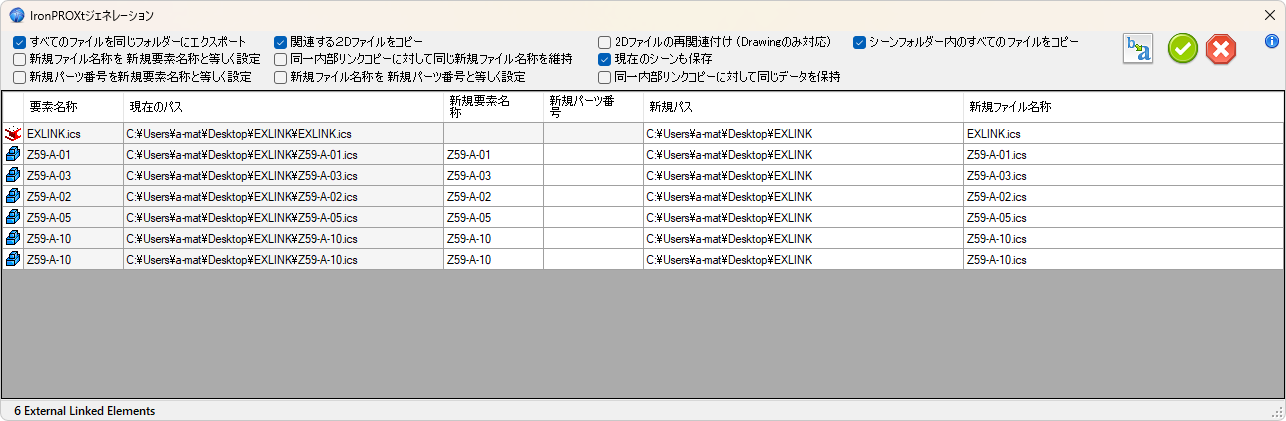Click new file name Z59-A-02.ics
This screenshot has width=1286, height=421.
click(x=1123, y=196)
